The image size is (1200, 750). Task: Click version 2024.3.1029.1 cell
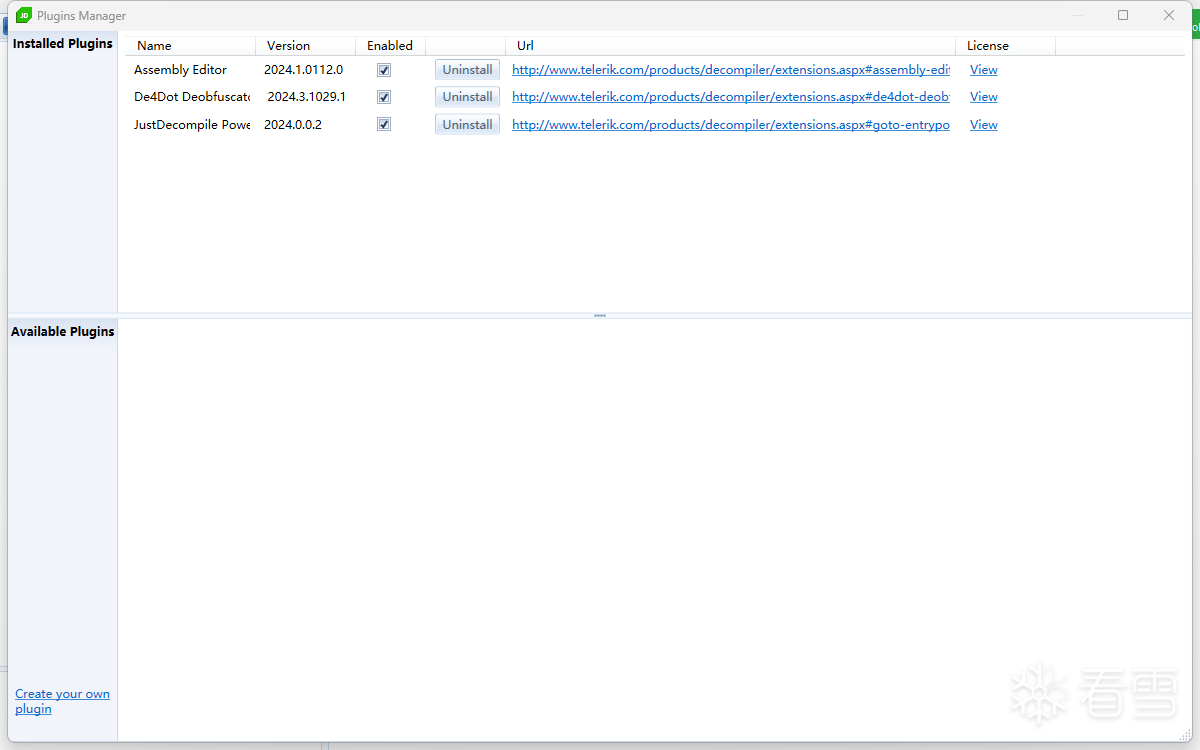coord(306,97)
